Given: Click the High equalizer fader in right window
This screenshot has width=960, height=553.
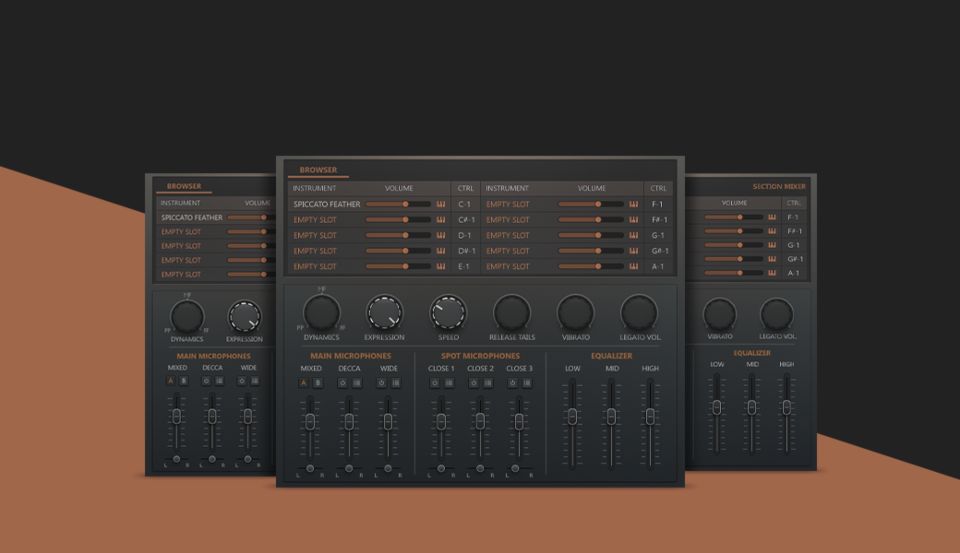Looking at the screenshot, I should point(787,407).
